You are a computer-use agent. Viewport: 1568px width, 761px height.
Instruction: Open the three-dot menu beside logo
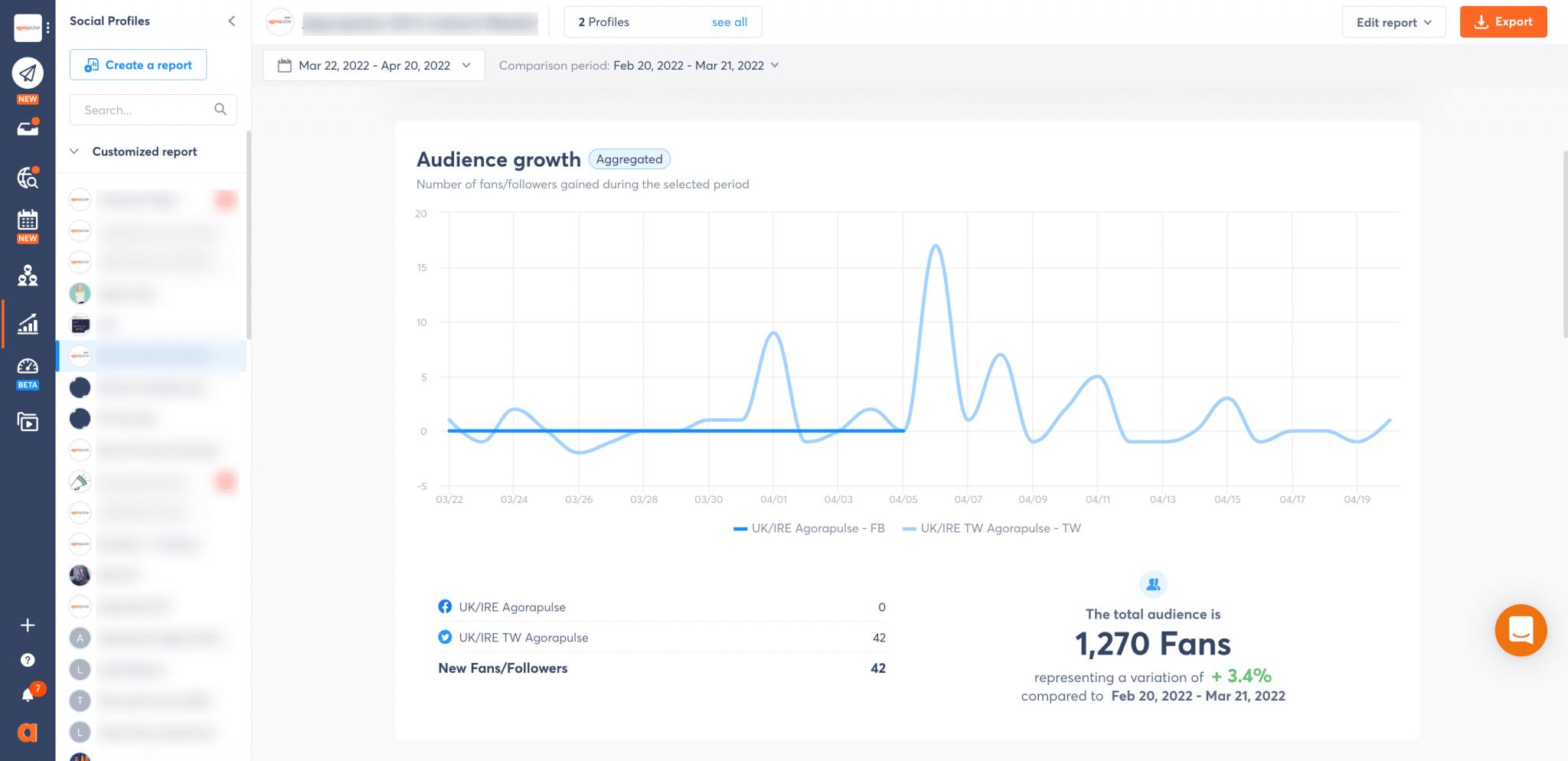pyautogui.click(x=47, y=28)
